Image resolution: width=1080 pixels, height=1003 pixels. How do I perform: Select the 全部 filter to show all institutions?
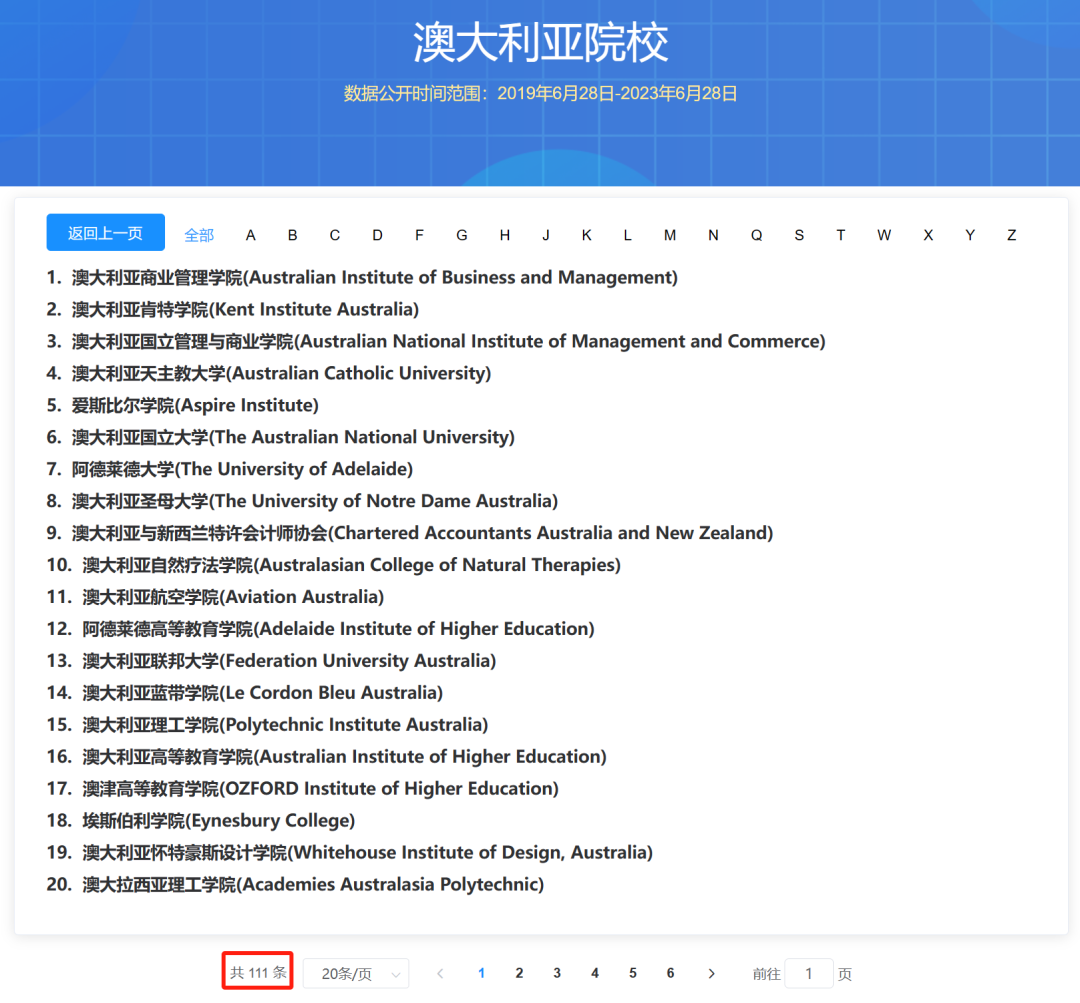[199, 234]
